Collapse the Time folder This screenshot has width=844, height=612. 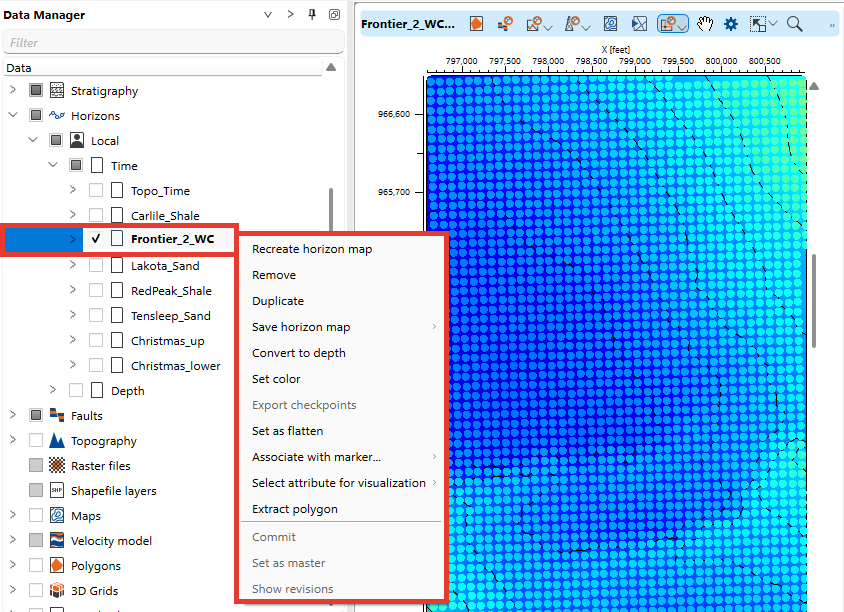(x=53, y=166)
